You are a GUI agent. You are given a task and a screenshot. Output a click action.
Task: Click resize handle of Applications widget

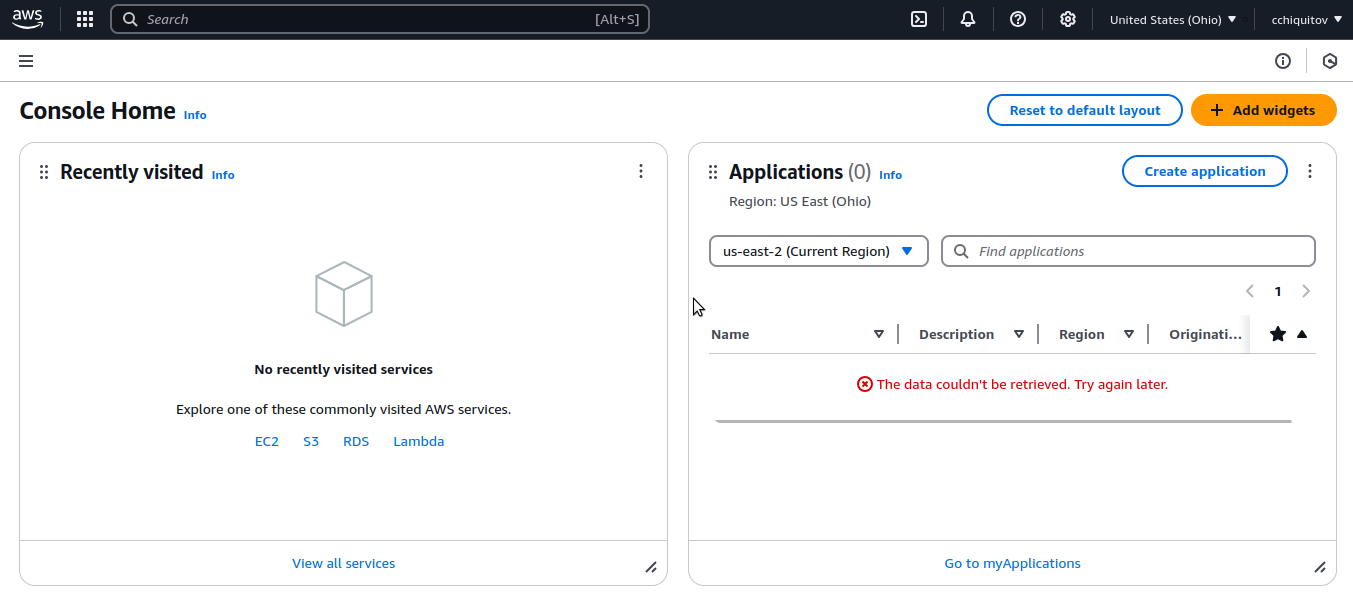click(x=1320, y=567)
